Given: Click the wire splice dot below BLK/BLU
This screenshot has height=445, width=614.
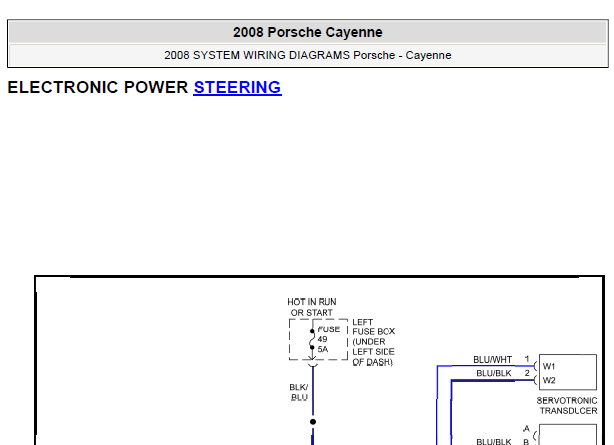Looking at the screenshot, I should pos(313,422).
